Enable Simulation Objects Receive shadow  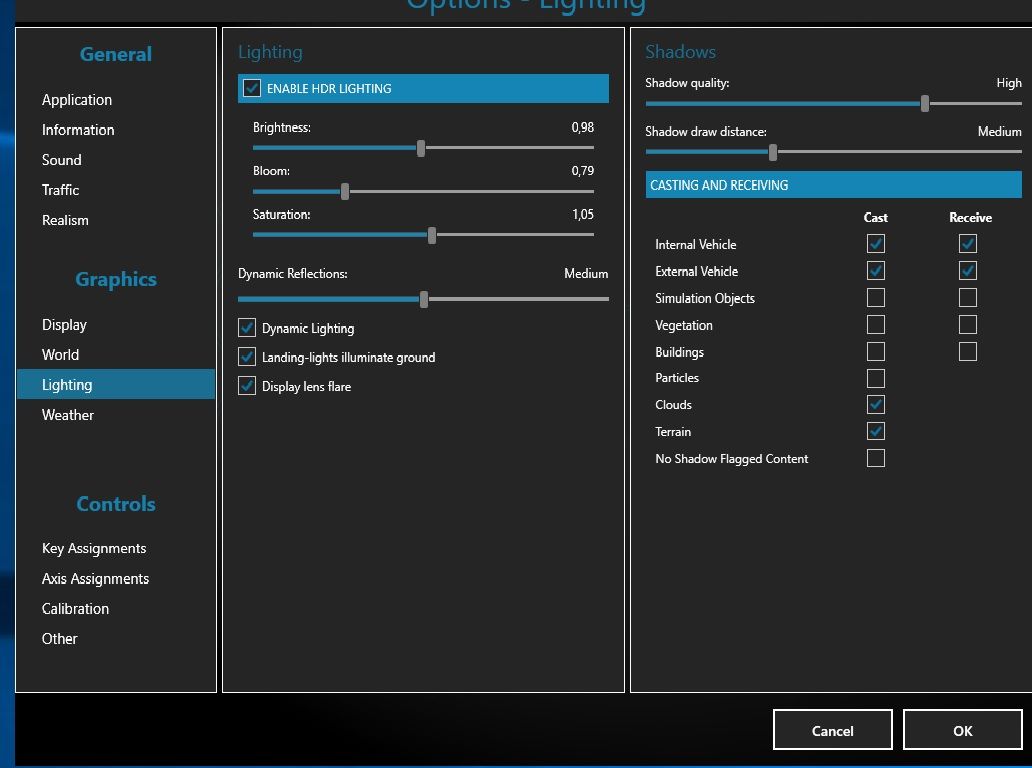pyautogui.click(x=968, y=297)
